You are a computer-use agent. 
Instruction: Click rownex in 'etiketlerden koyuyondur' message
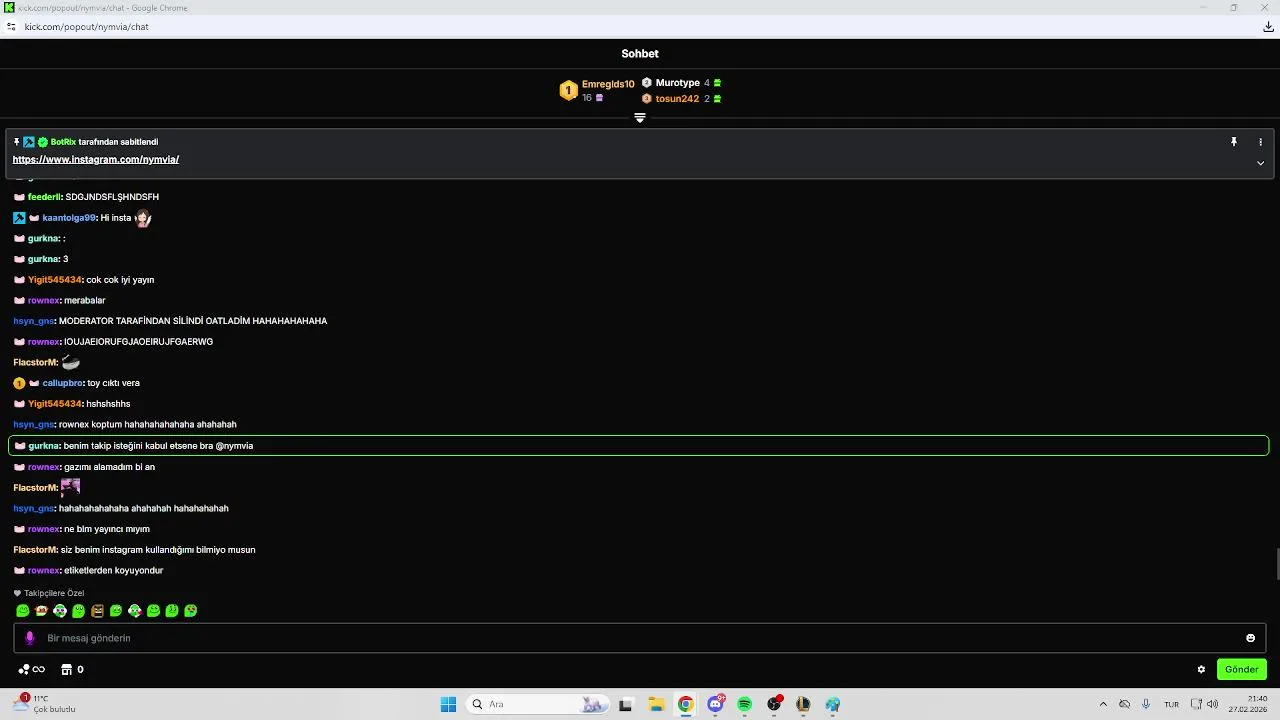click(x=44, y=571)
